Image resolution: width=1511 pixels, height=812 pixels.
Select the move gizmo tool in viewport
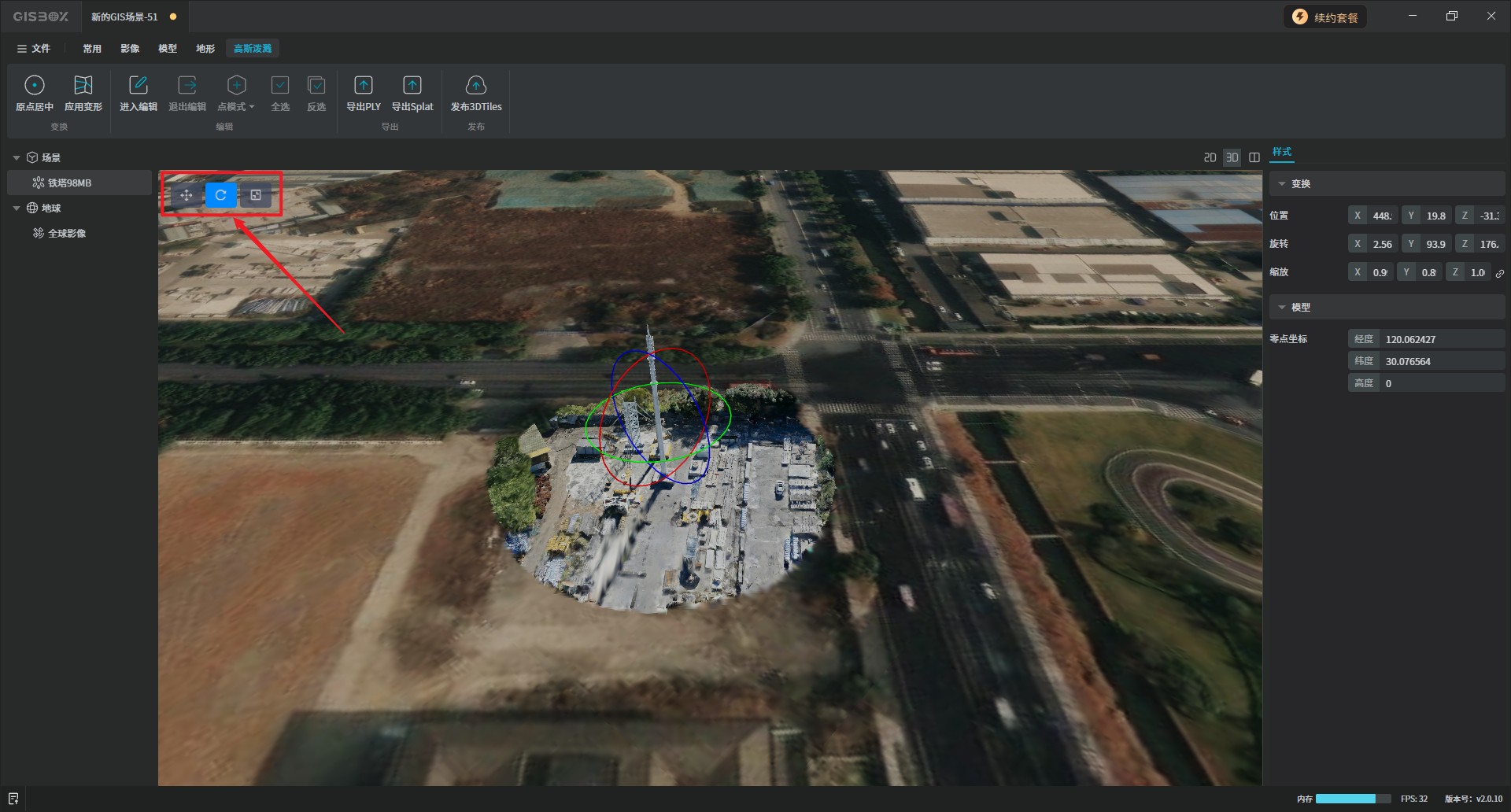click(x=187, y=195)
